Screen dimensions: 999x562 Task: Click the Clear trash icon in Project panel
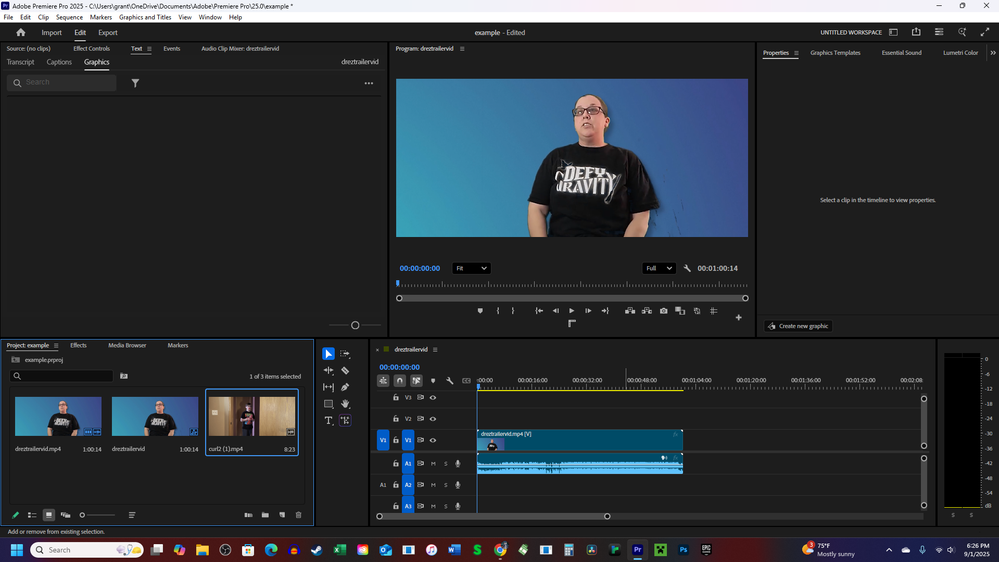click(298, 515)
